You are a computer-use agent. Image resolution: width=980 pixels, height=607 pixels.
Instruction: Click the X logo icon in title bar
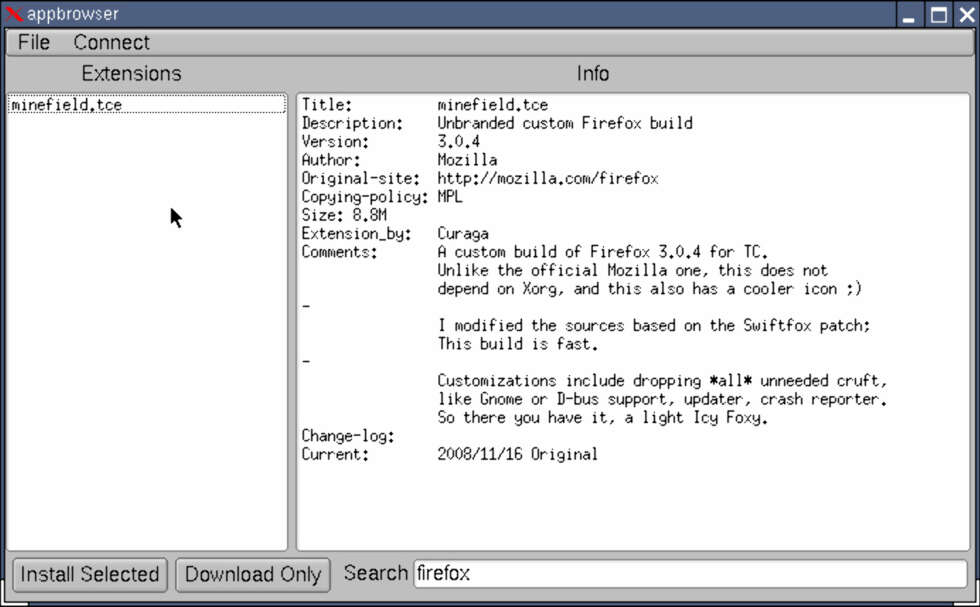pyautogui.click(x=14, y=14)
